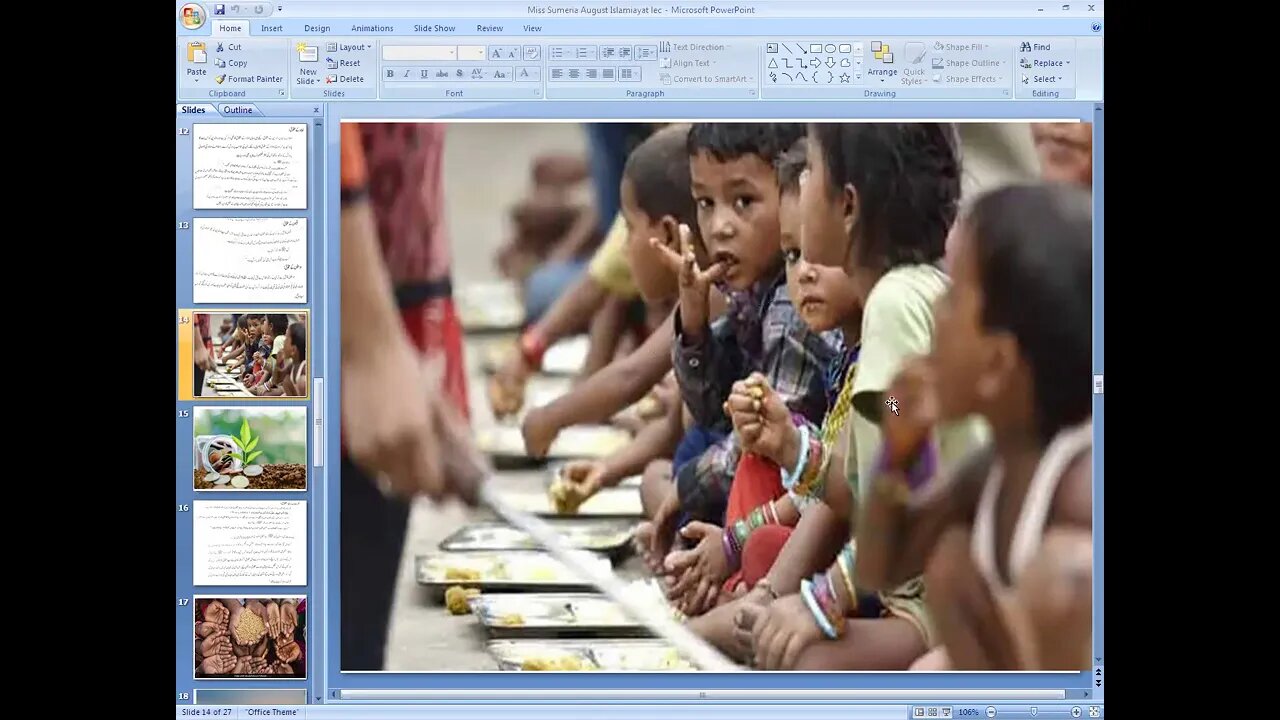Toggle Strikethrough formatting

[x=442, y=74]
